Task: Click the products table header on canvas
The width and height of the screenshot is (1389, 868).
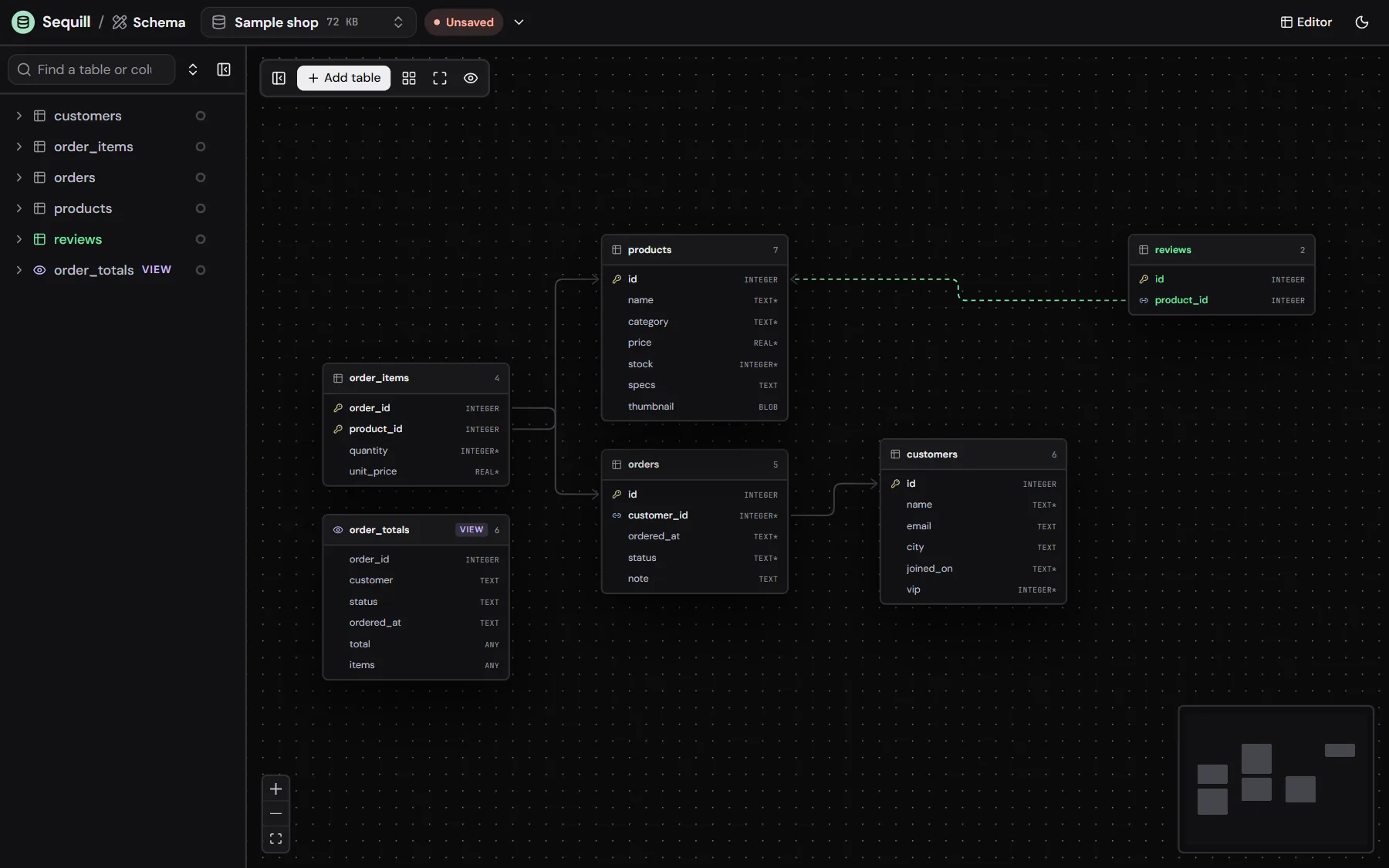Action: click(694, 250)
